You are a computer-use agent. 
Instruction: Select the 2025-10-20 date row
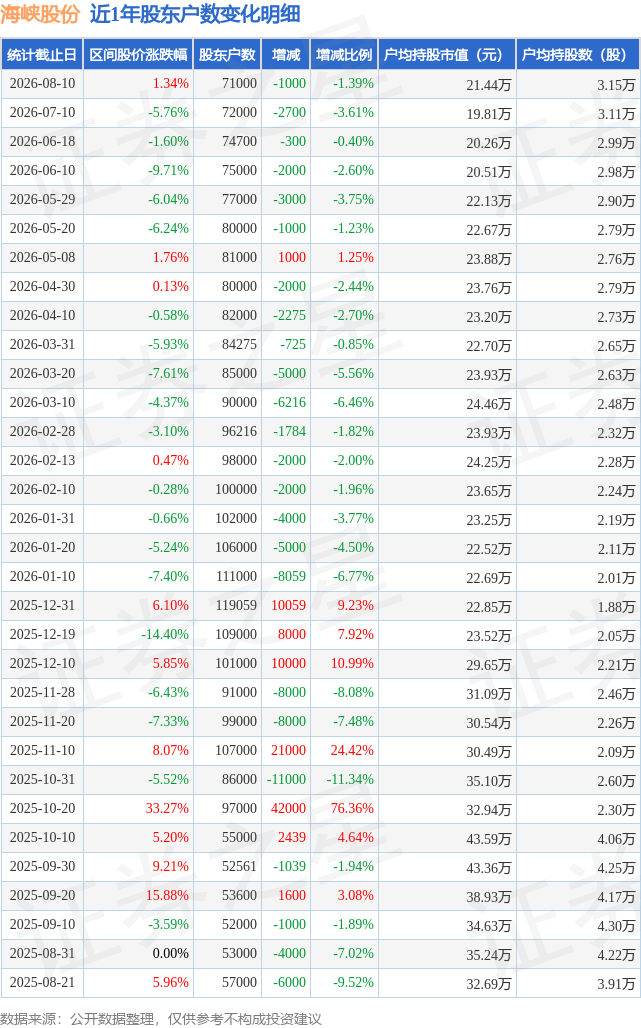tap(320, 808)
